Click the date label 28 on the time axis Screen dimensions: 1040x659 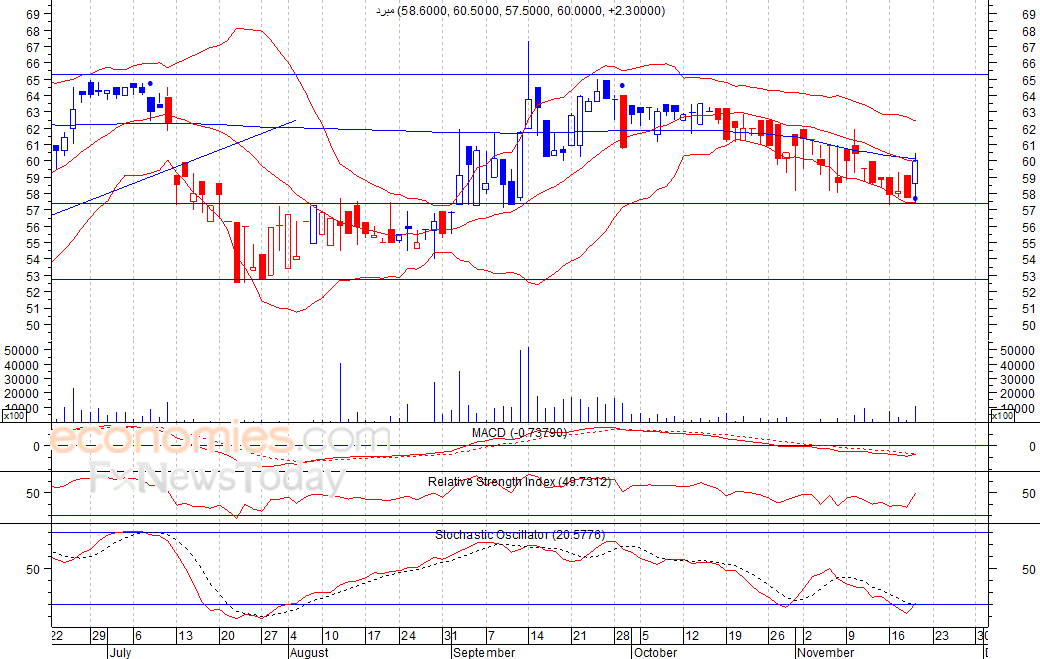[623, 636]
